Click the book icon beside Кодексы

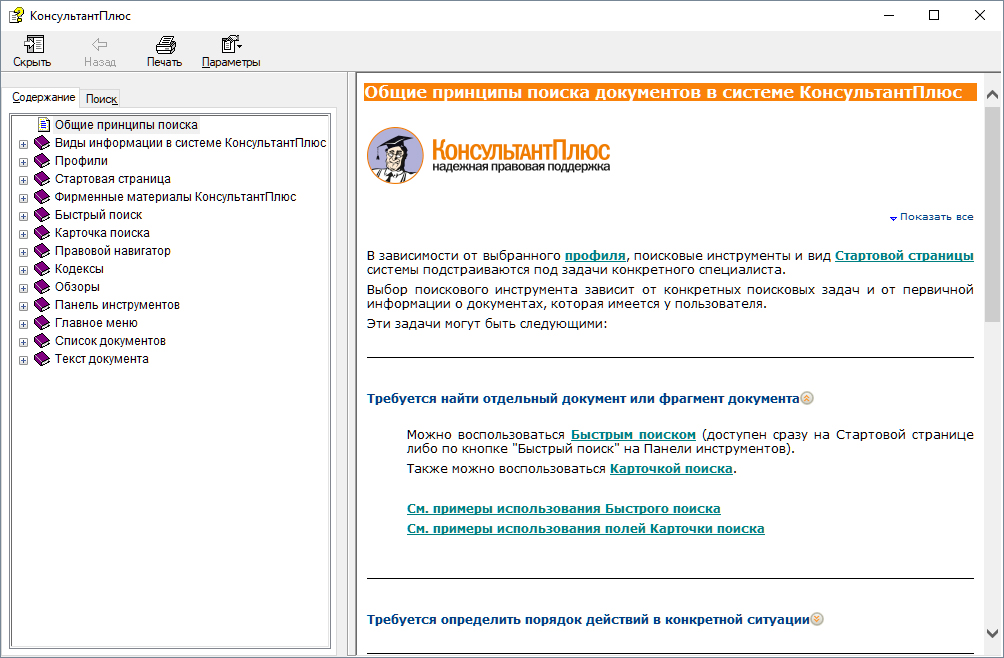pyautogui.click(x=42, y=268)
